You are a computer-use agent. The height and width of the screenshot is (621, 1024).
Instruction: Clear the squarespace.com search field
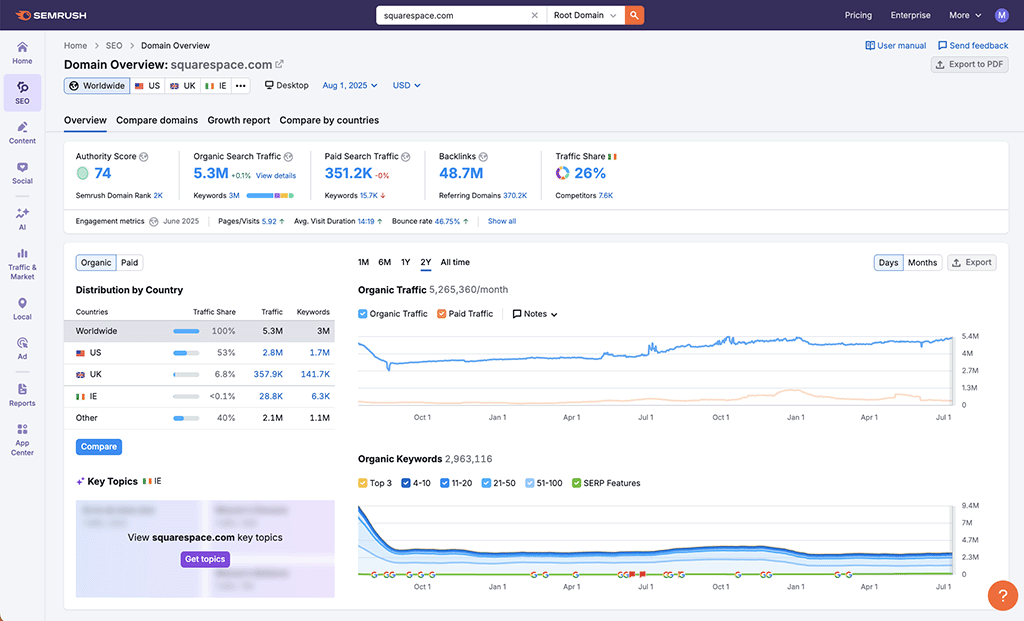click(534, 15)
